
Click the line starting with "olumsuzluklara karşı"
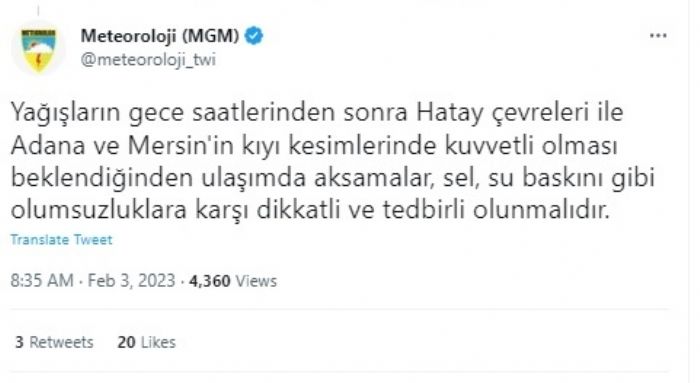(x=310, y=211)
